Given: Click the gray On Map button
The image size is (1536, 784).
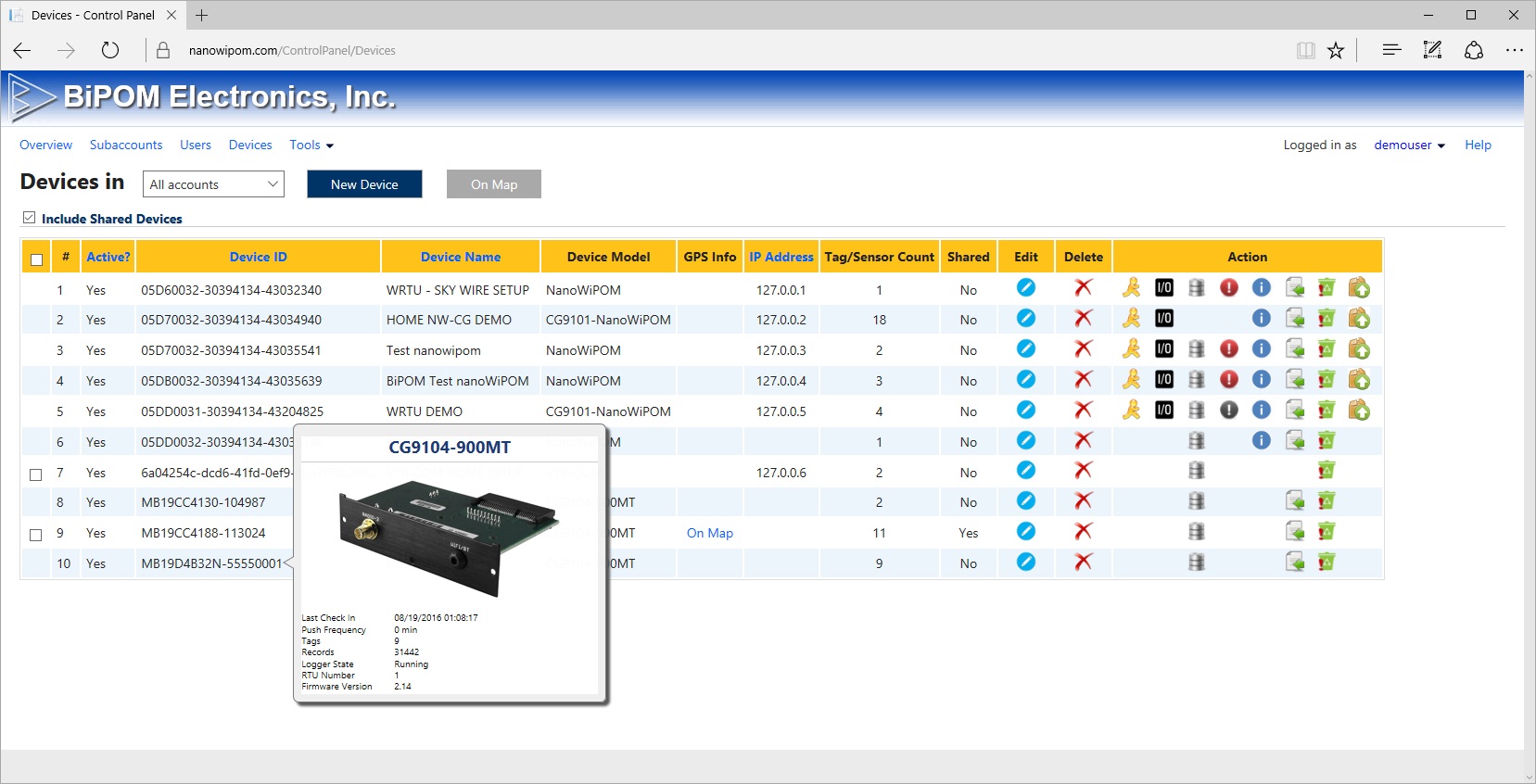Looking at the screenshot, I should point(494,184).
